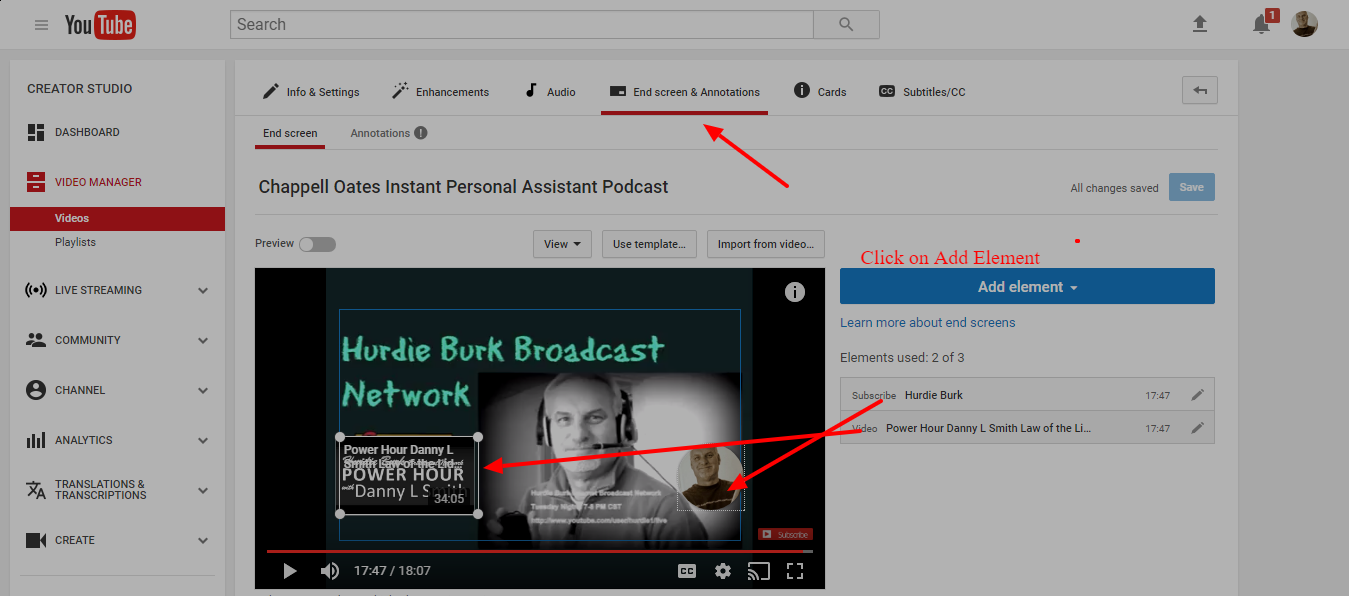Open the account avatar menu
Image resolution: width=1349 pixels, height=596 pixels.
click(x=1304, y=25)
